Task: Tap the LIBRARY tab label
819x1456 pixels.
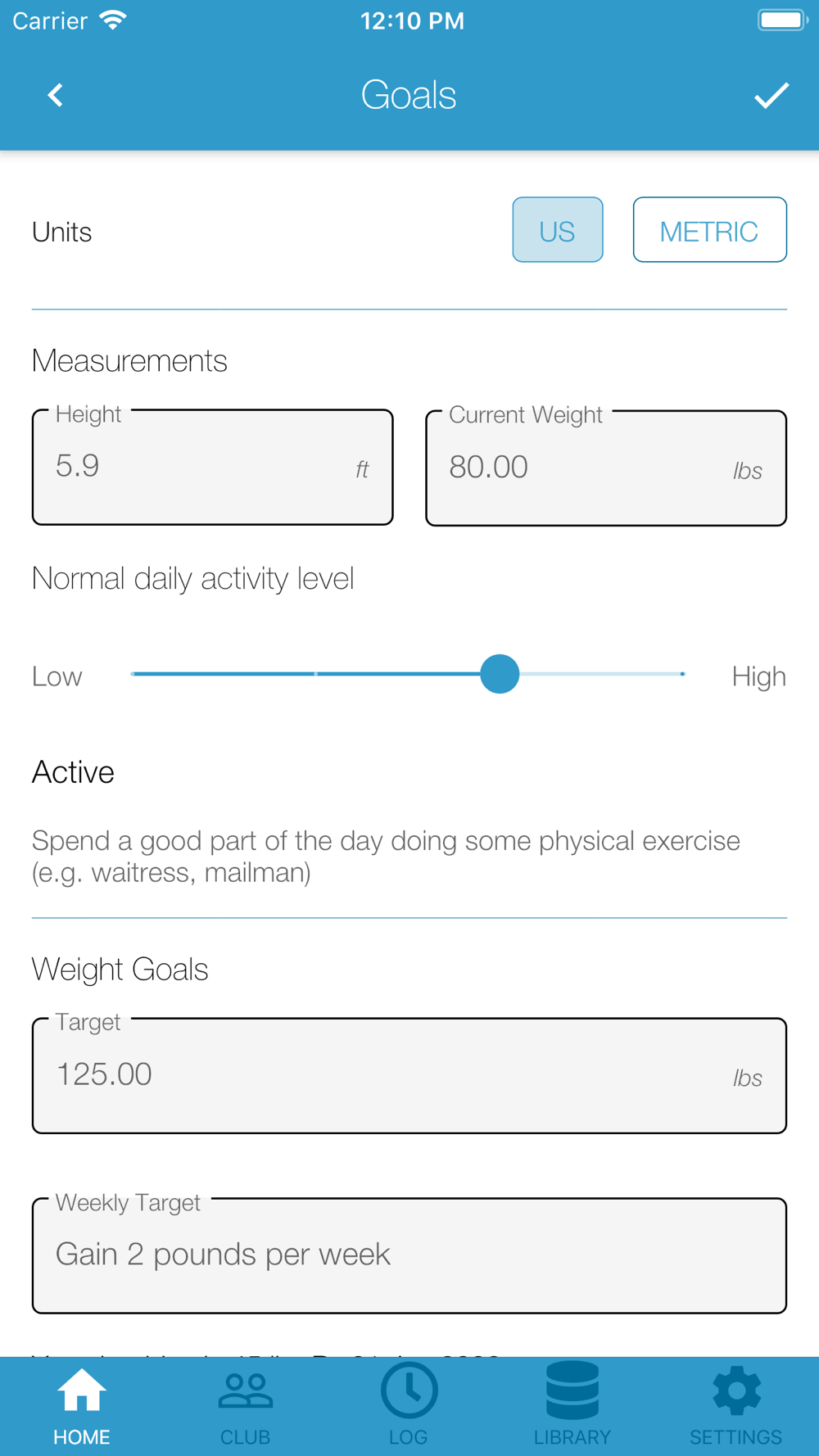Action: click(x=572, y=1437)
